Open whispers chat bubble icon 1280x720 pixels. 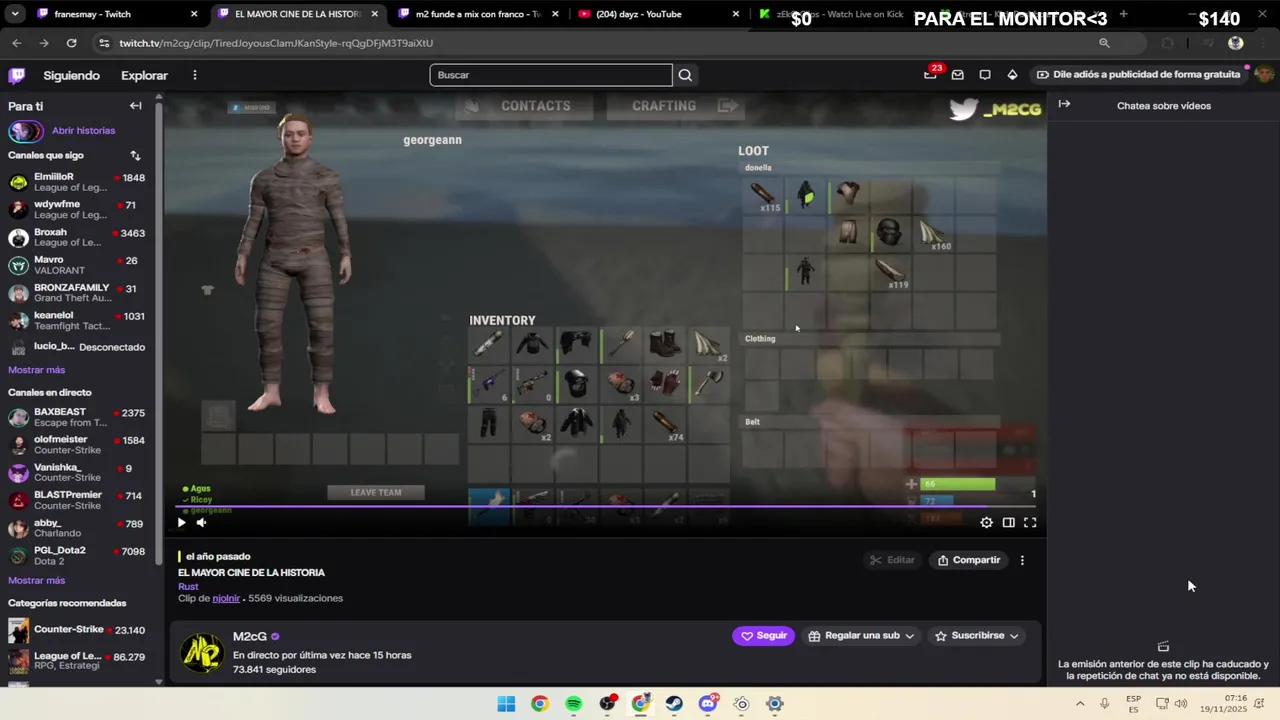[985, 75]
